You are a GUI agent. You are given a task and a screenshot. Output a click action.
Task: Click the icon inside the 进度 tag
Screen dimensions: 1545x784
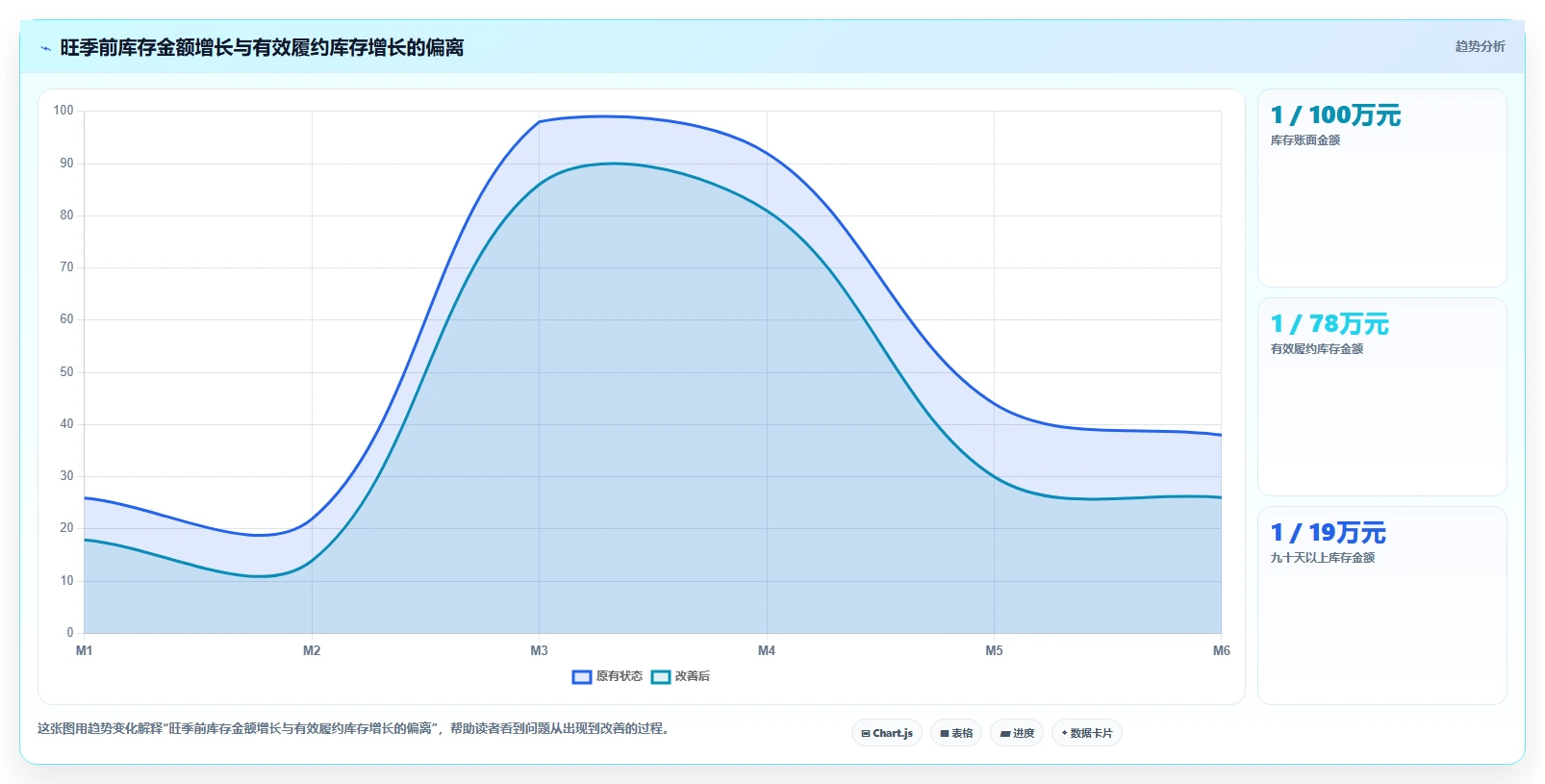pos(1004,734)
